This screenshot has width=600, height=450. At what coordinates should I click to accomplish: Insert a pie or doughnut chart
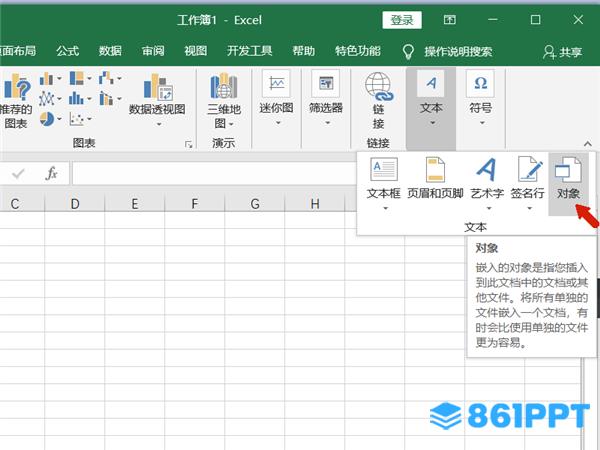click(47, 119)
